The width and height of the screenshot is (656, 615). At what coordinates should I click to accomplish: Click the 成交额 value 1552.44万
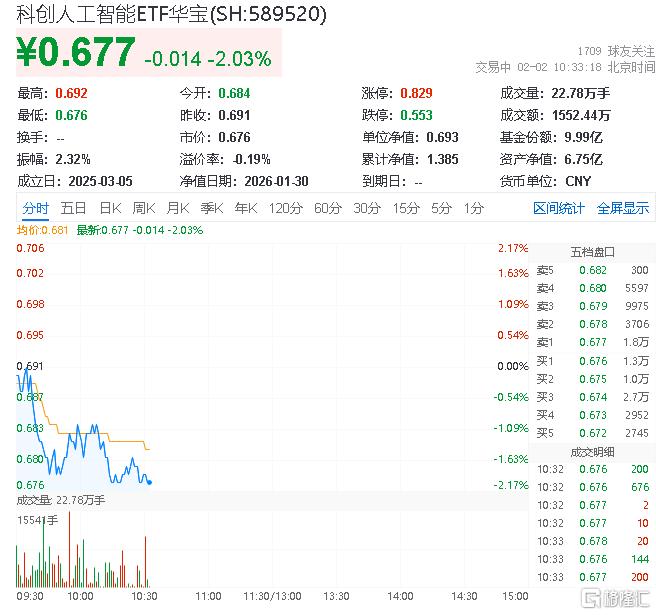pos(581,115)
